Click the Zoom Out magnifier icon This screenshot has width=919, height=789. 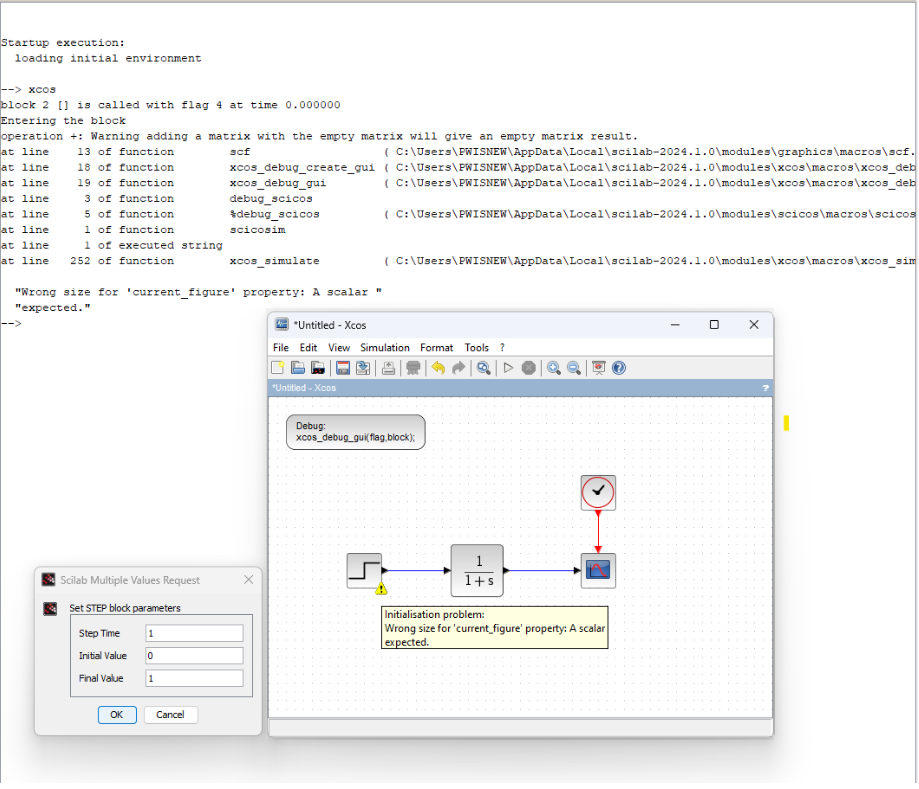574,368
